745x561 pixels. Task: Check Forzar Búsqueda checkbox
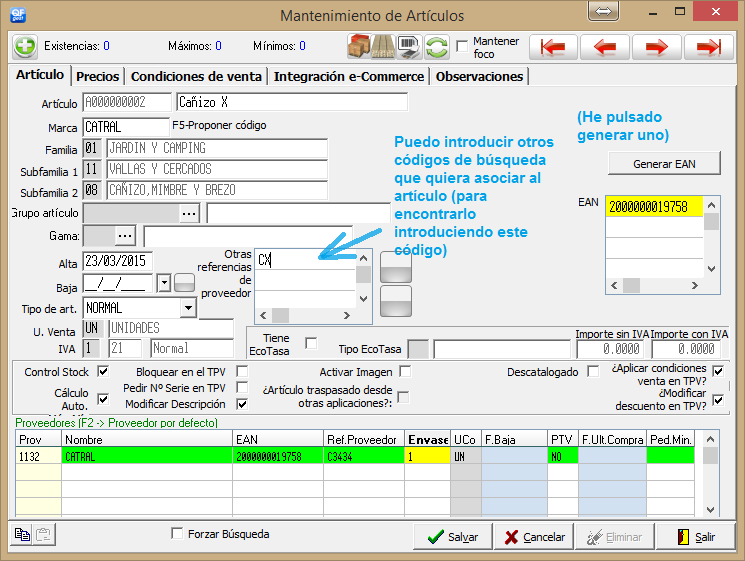(x=177, y=533)
